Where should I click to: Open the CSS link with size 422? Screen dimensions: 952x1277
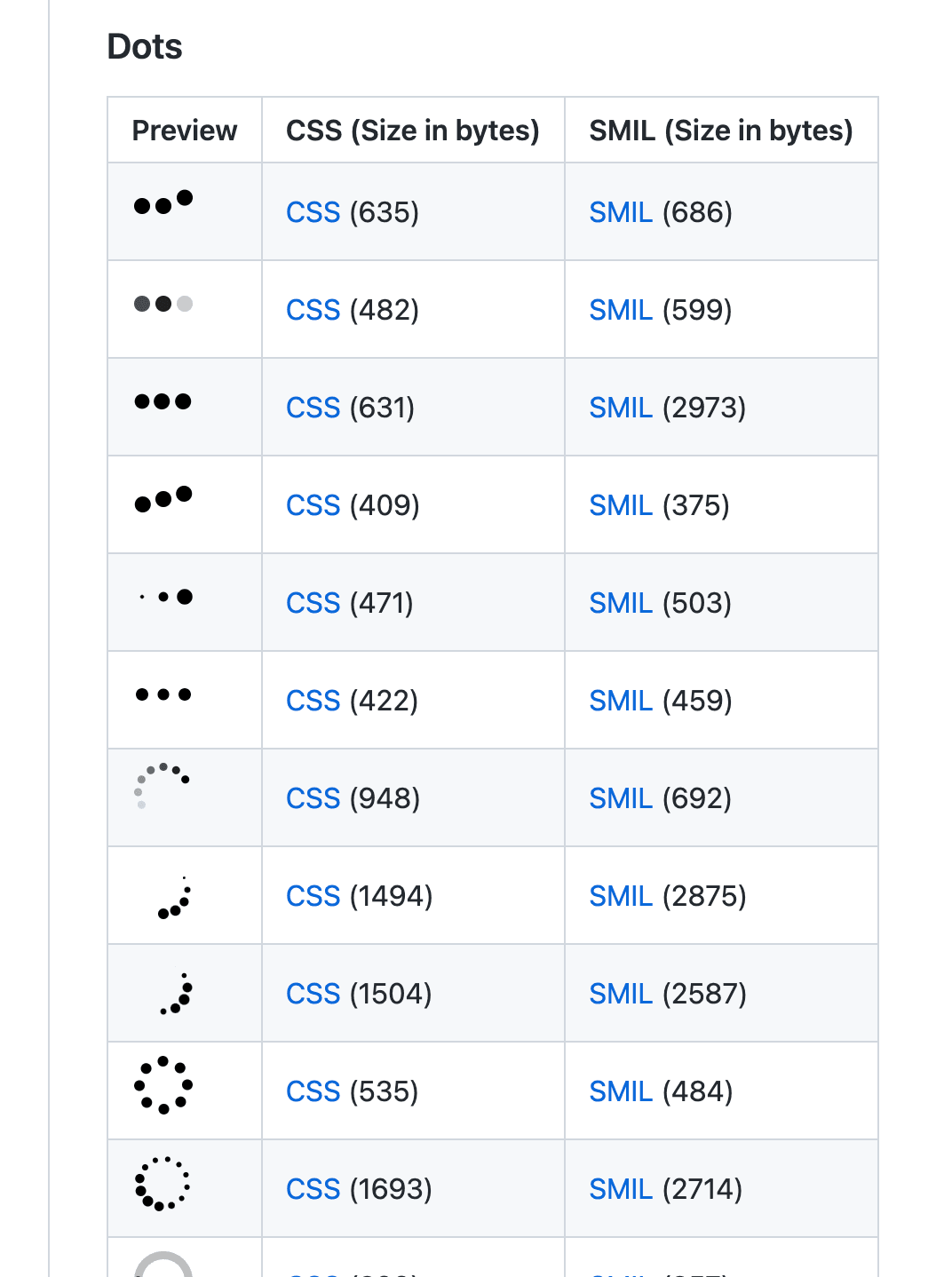point(313,701)
